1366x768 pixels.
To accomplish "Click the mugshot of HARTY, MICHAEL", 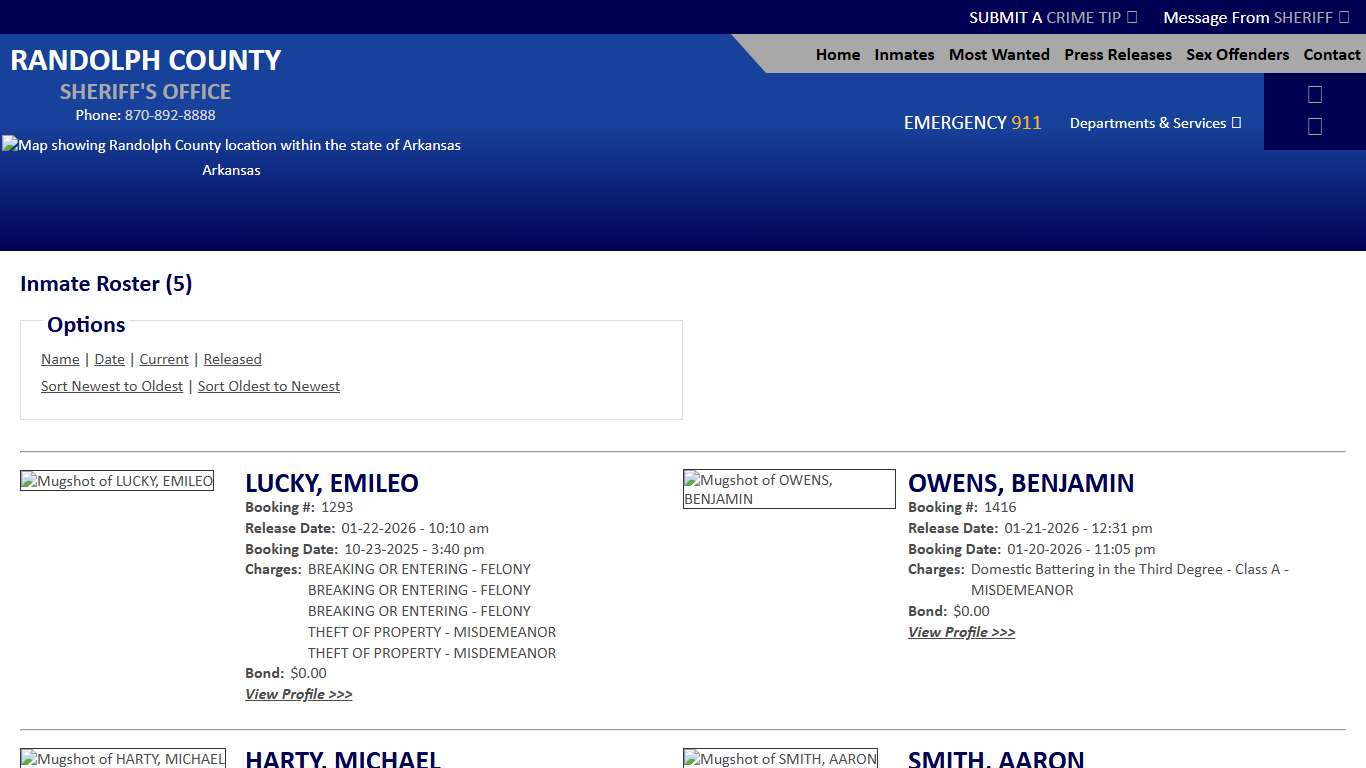I will (x=122, y=759).
